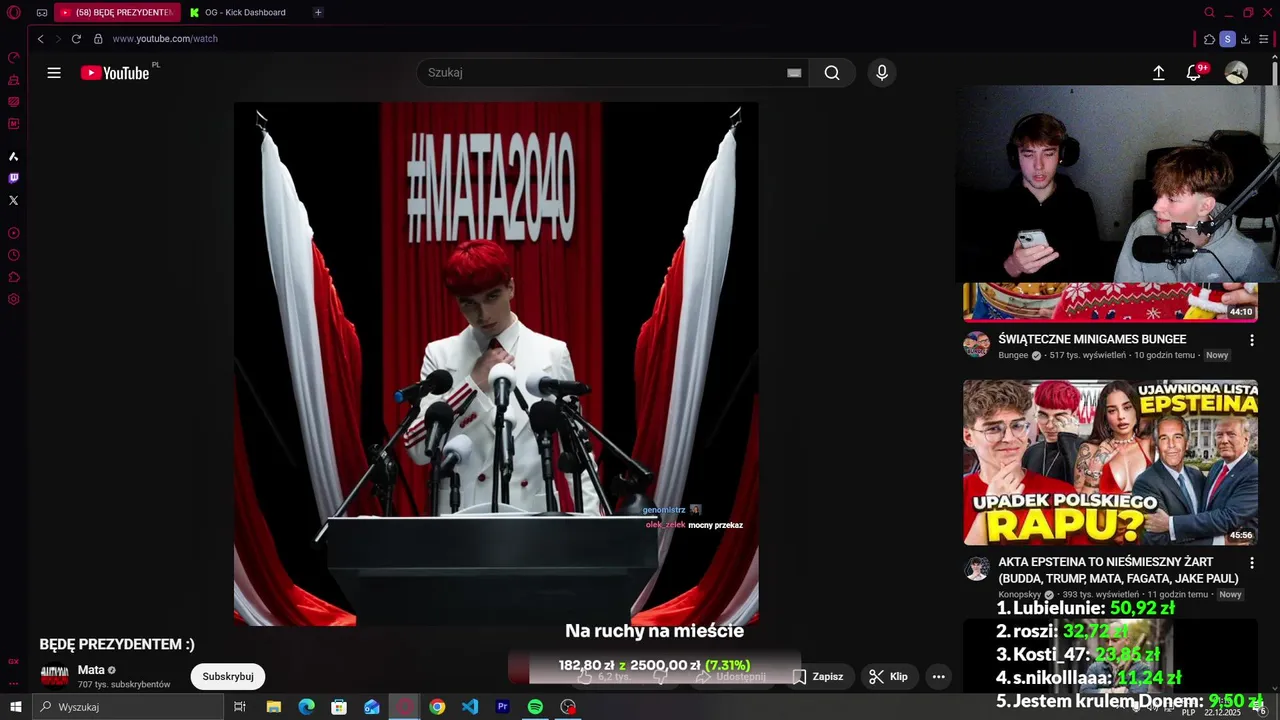Open the Opera GX main menu logo
The width and height of the screenshot is (1280, 720).
point(14,13)
